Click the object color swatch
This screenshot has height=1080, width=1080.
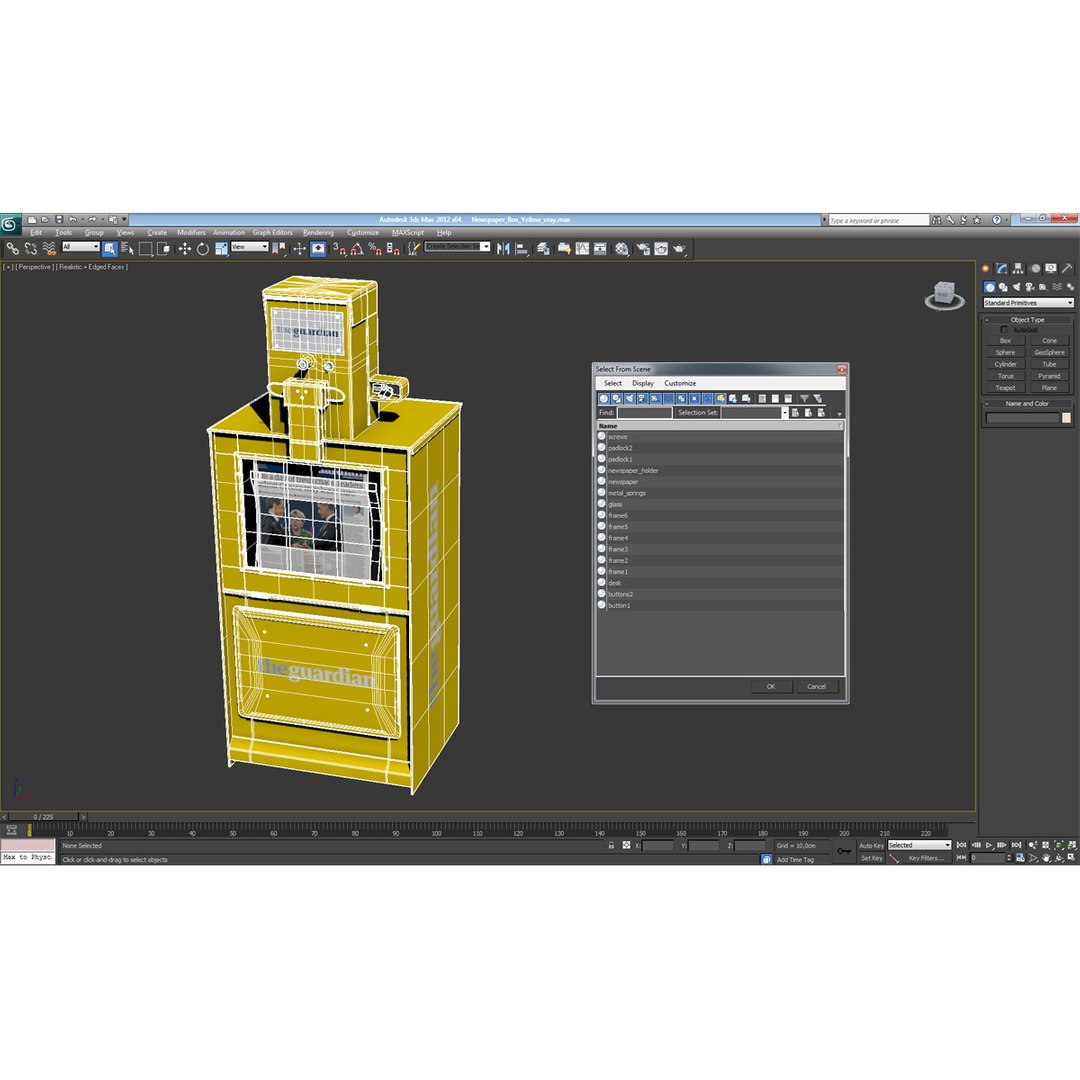(1066, 417)
